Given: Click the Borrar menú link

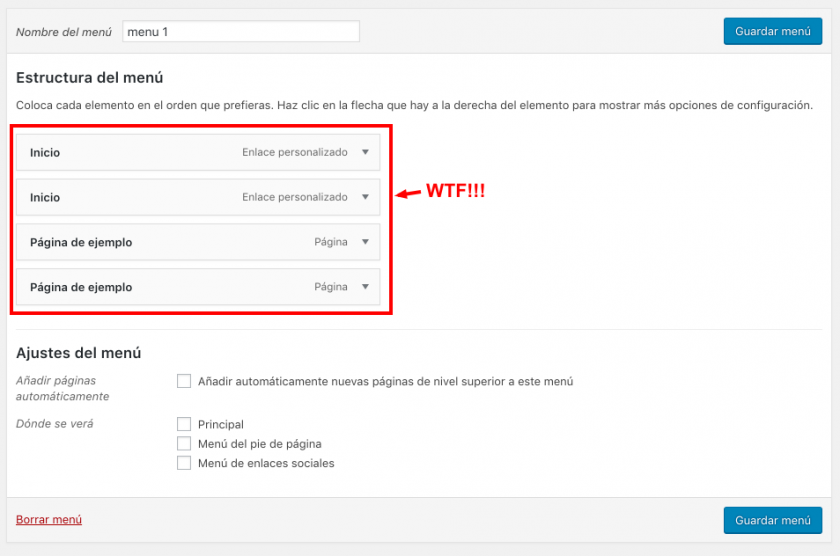Looking at the screenshot, I should (49, 520).
